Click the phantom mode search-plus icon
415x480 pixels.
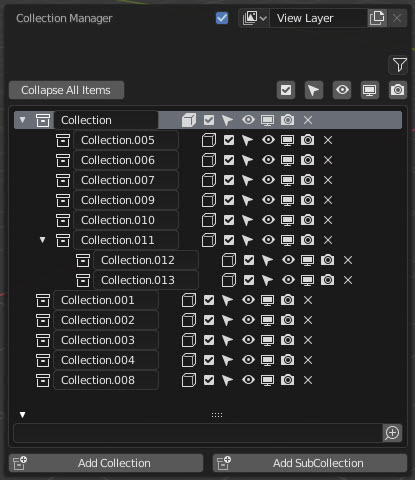click(392, 433)
